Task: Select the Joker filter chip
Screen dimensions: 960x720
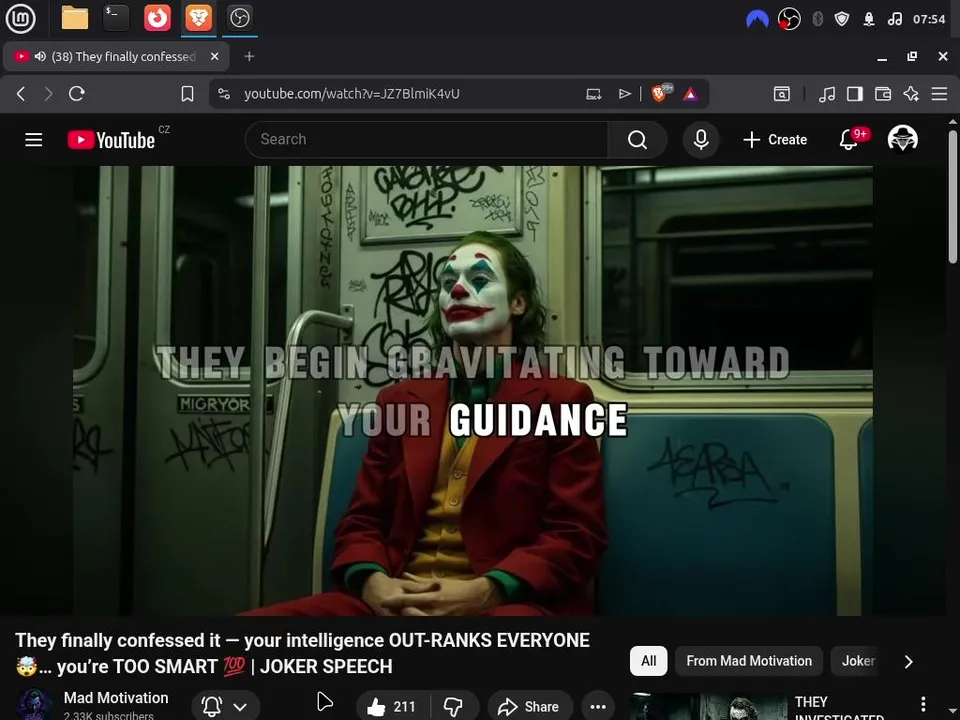Action: pos(858,661)
